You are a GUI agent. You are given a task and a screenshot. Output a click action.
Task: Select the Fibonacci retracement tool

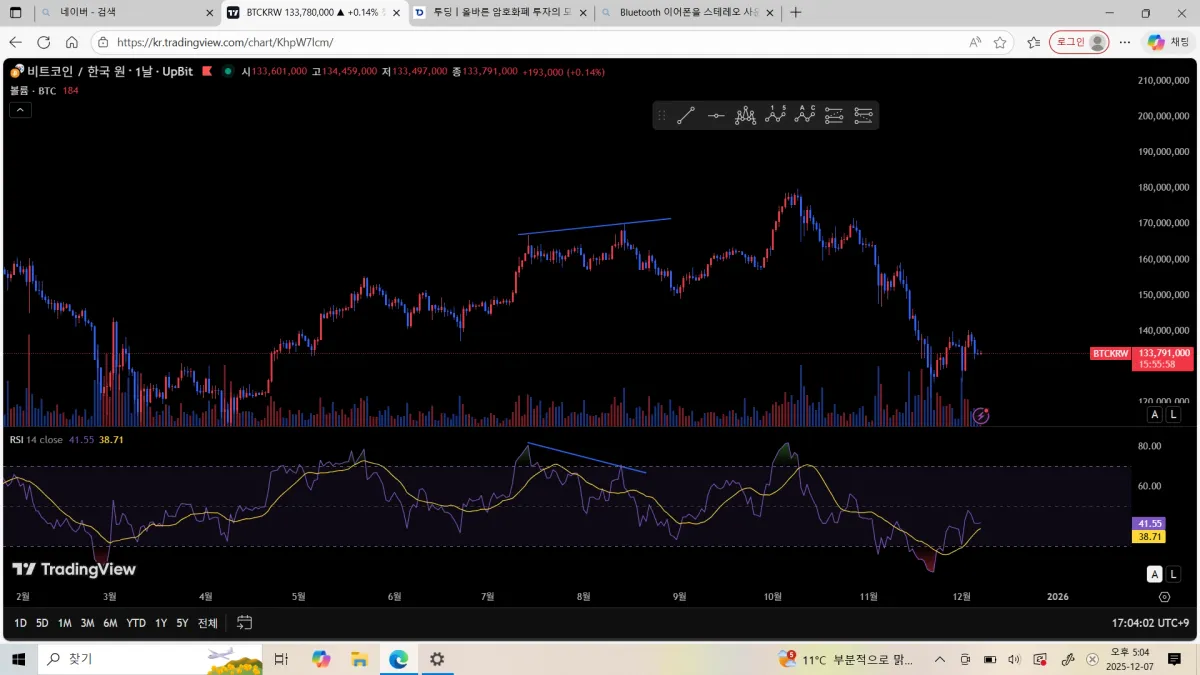(x=835, y=116)
